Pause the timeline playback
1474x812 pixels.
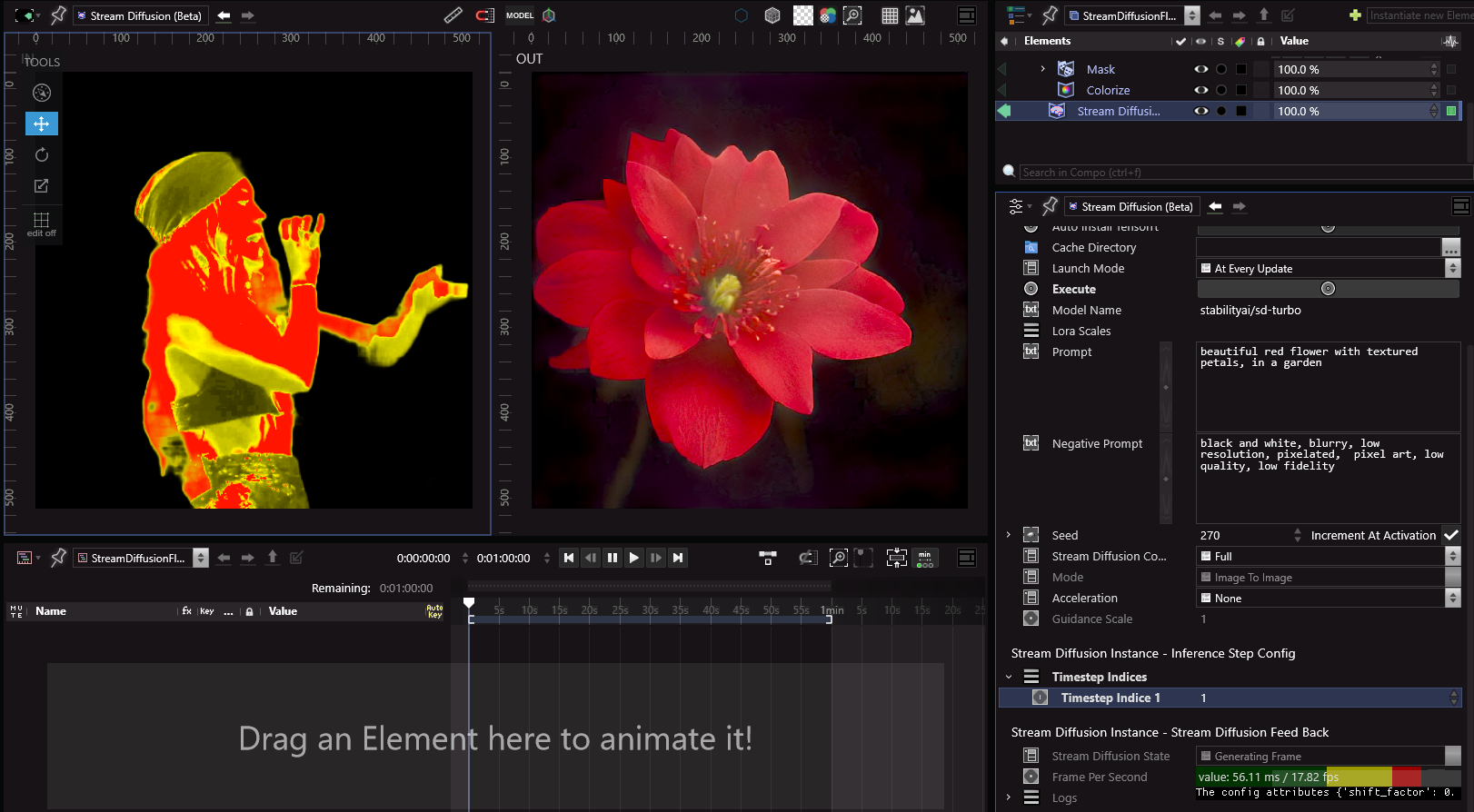613,558
